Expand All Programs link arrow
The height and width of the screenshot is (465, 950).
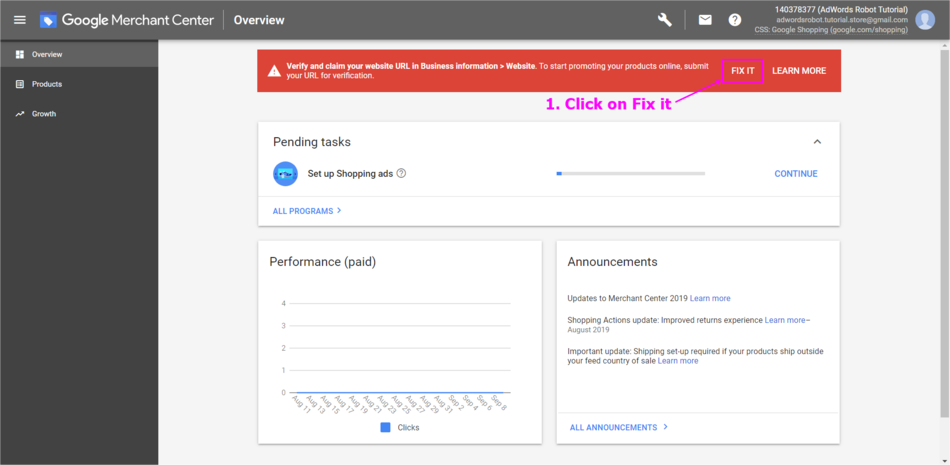tap(338, 211)
